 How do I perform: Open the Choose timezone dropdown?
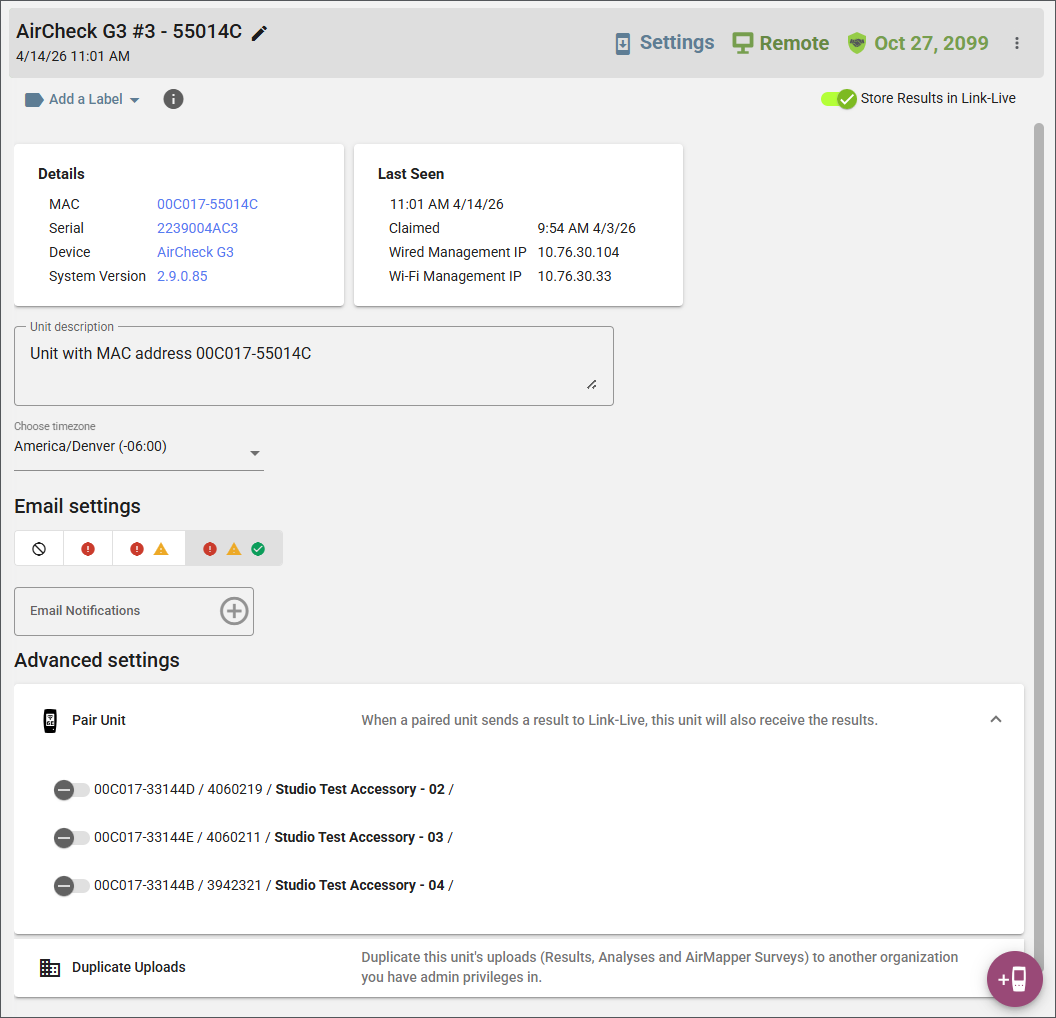(x=138, y=447)
